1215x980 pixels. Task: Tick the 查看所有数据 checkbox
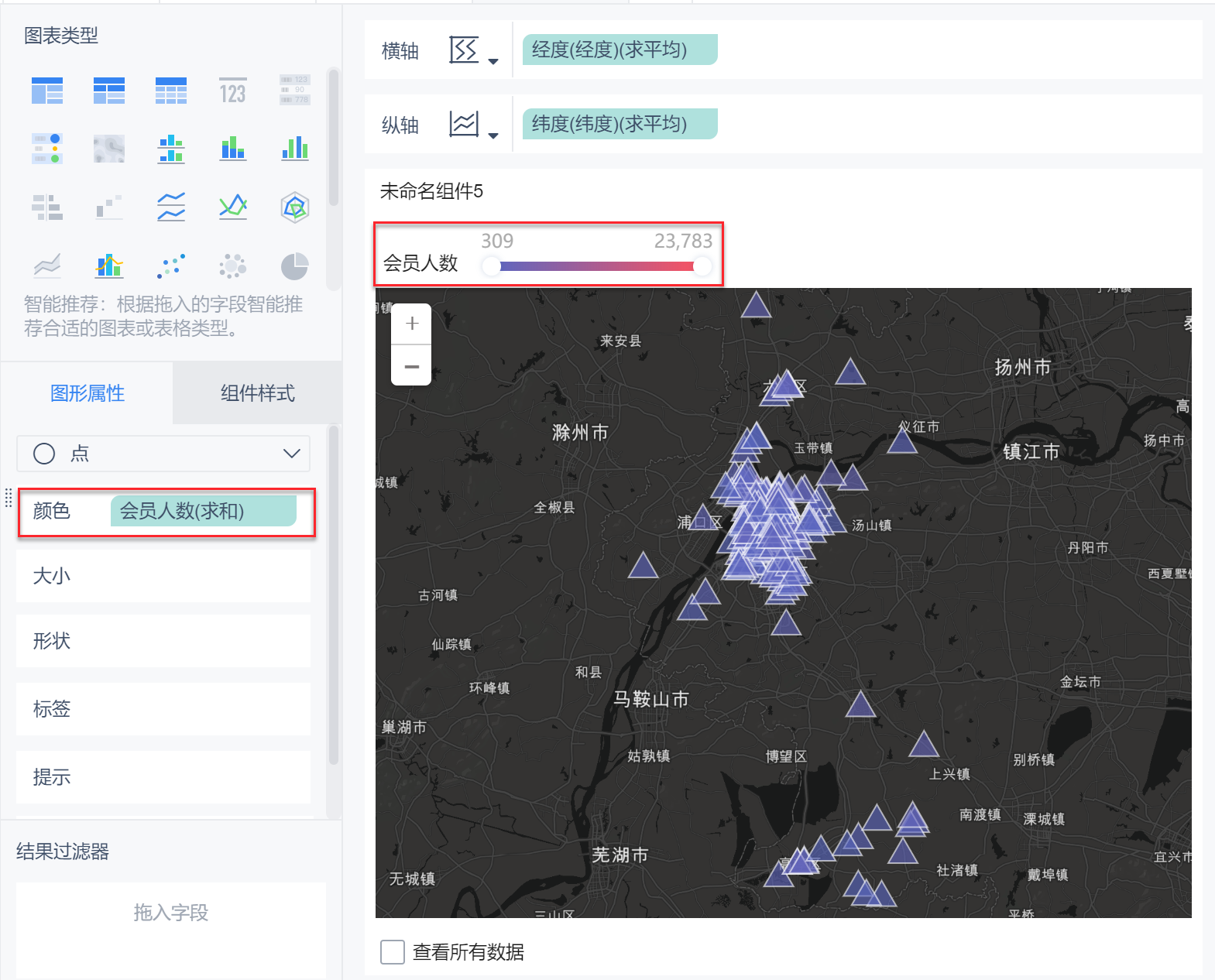(x=393, y=952)
